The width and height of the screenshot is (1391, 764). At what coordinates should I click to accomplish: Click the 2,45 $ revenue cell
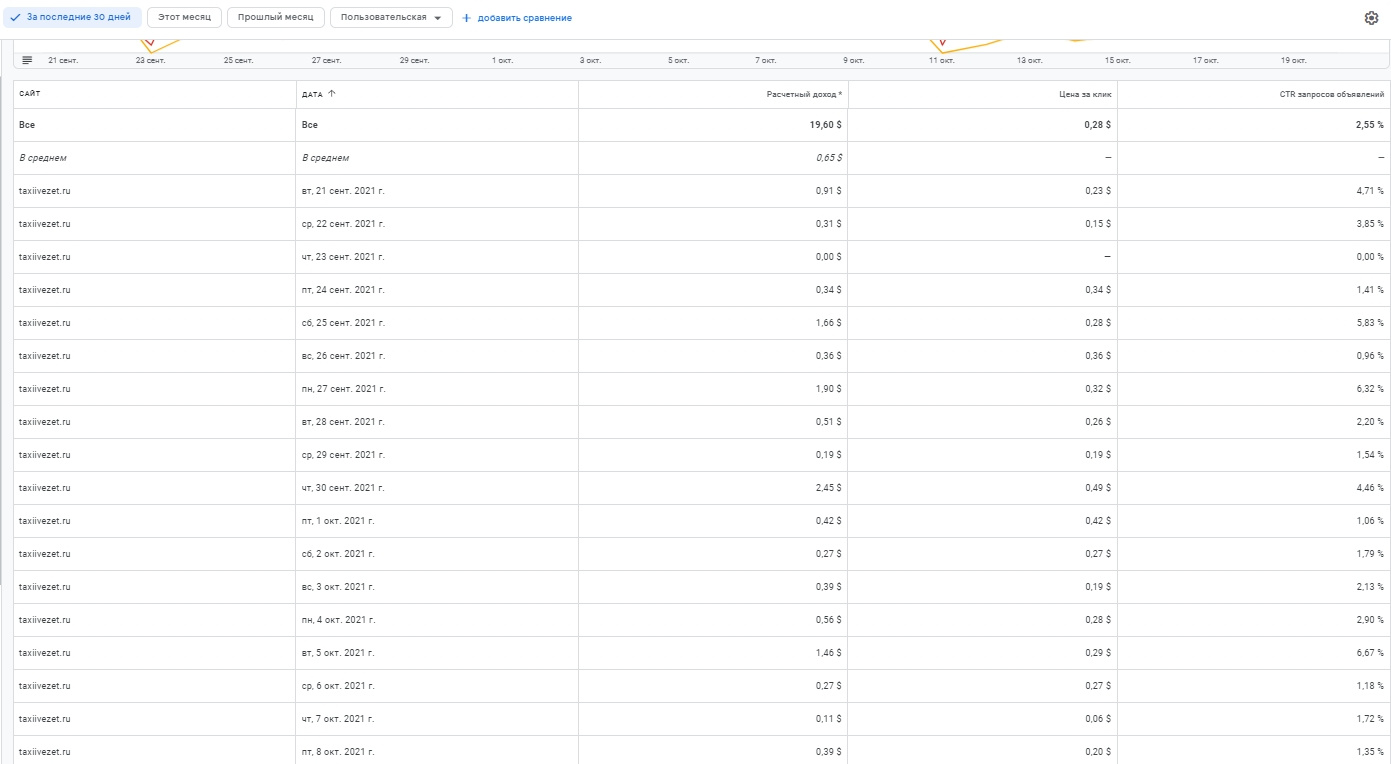827,488
